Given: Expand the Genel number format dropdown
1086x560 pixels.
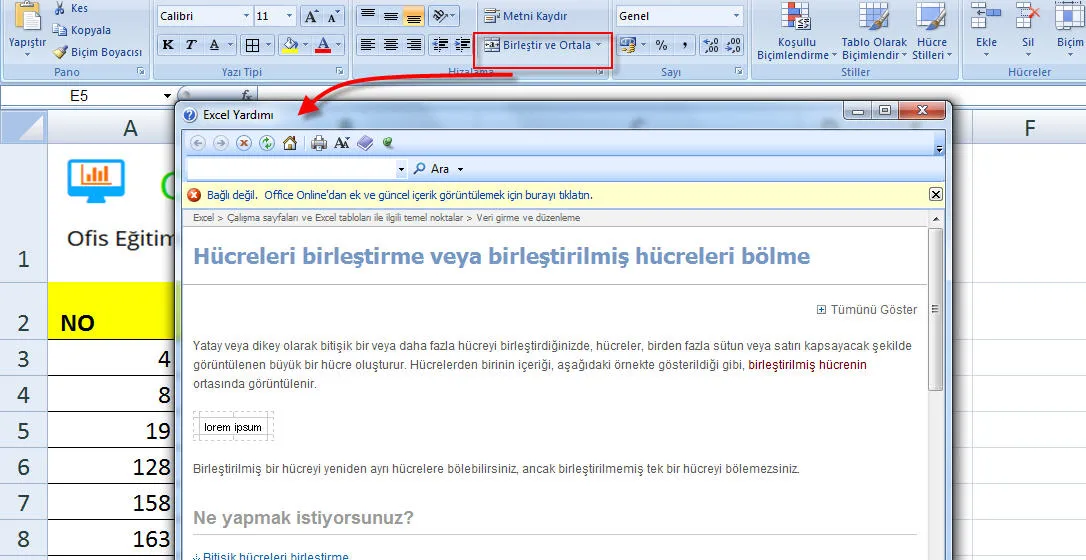Looking at the screenshot, I should (737, 16).
